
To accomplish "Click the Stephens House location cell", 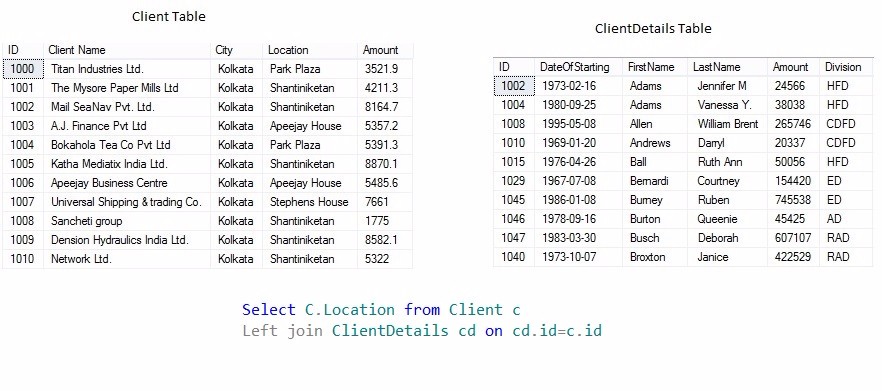I will pyautogui.click(x=309, y=202).
